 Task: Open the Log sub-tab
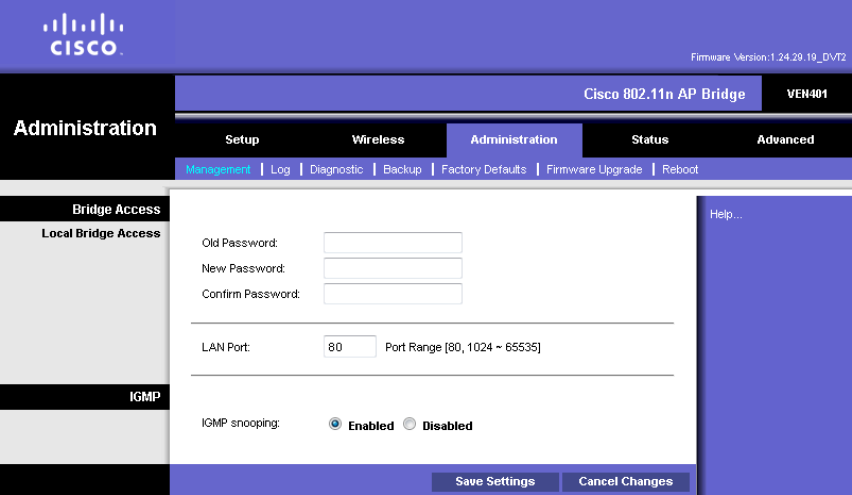click(x=280, y=170)
